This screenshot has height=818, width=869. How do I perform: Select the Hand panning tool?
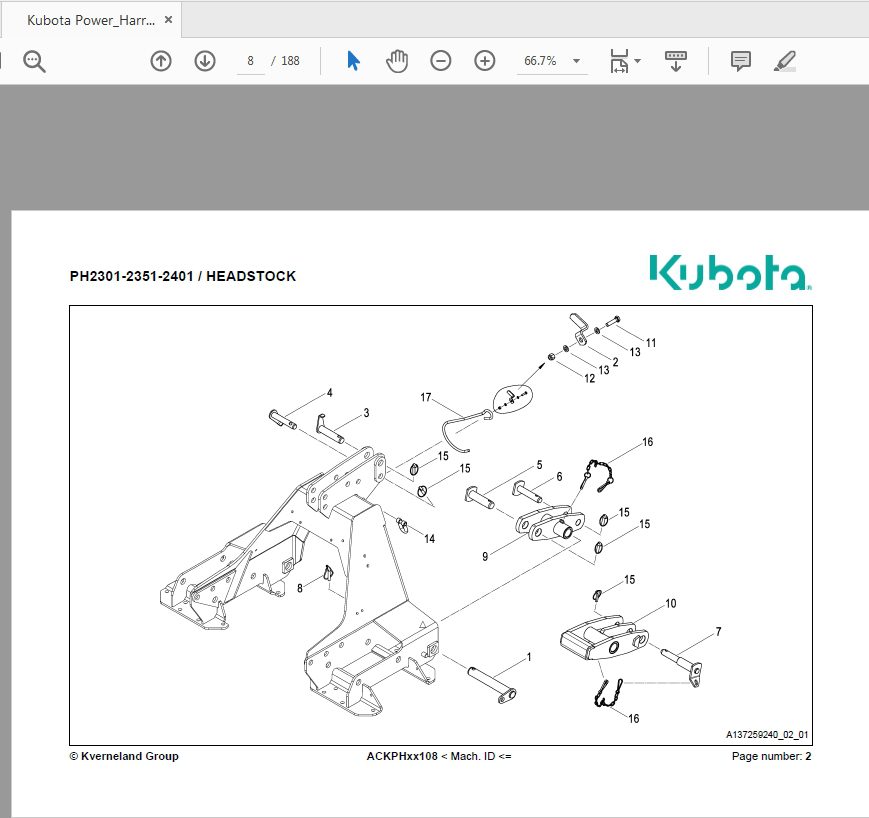[x=396, y=61]
